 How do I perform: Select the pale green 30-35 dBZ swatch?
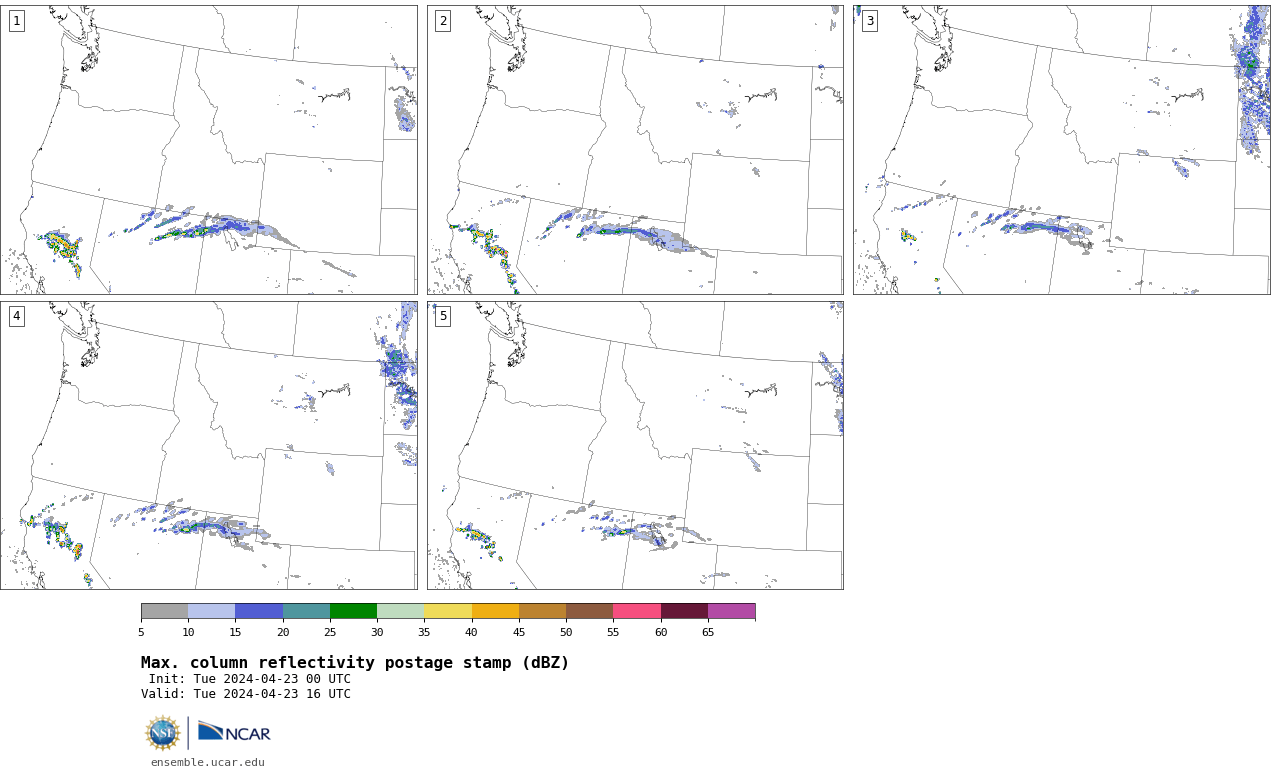[x=400, y=611]
